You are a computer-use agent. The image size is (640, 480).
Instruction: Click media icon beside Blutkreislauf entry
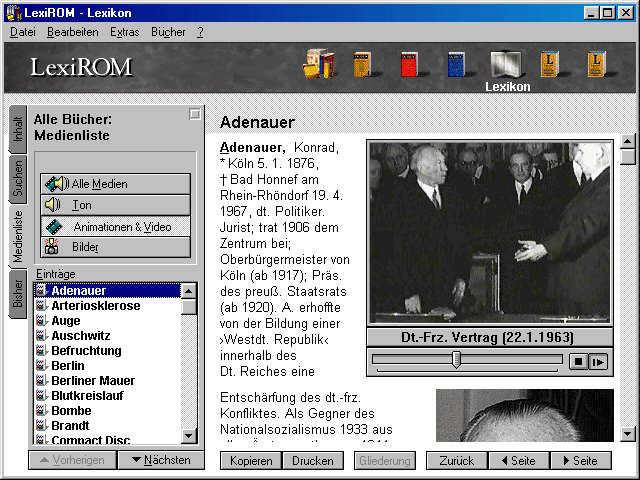point(41,395)
